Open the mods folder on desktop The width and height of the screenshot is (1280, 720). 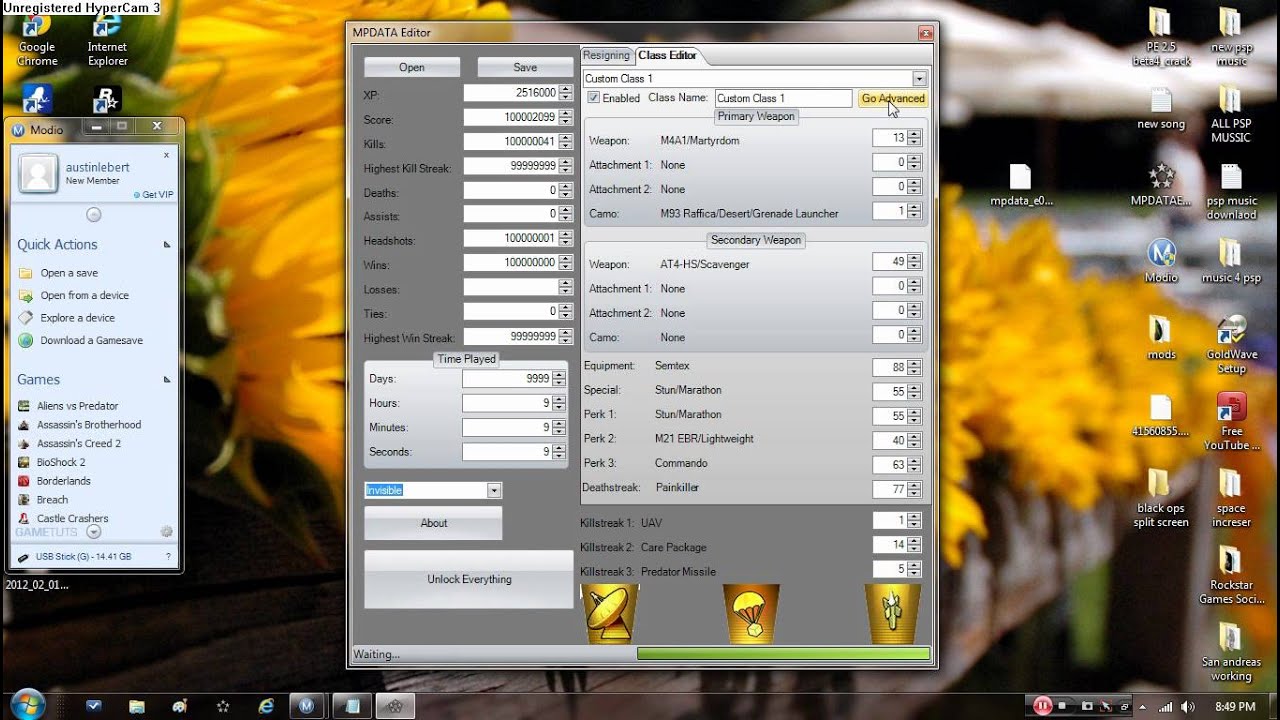[x=1161, y=338]
